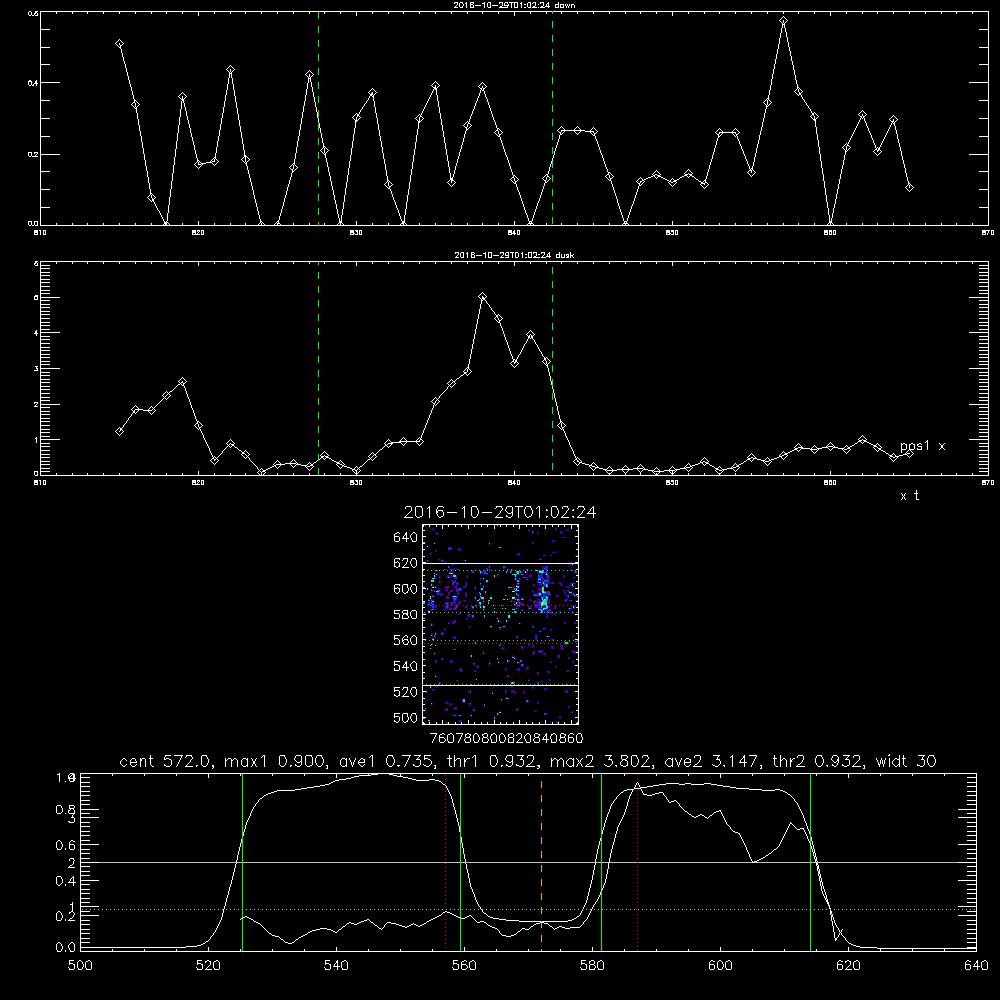
Task: Click the 'thr1 0.932' value
Action: 492,761
